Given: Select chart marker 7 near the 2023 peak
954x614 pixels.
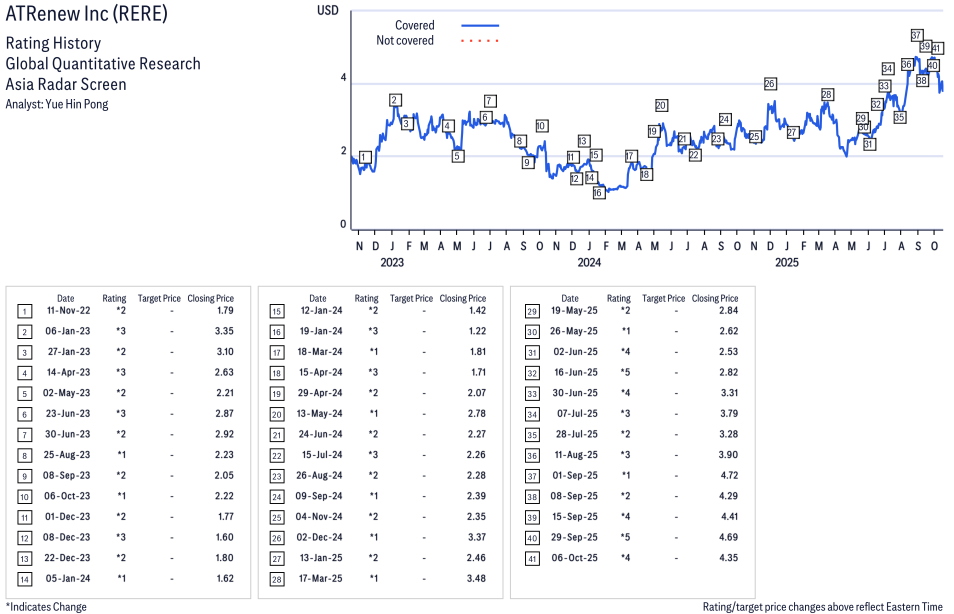Looking at the screenshot, I should point(489,101).
